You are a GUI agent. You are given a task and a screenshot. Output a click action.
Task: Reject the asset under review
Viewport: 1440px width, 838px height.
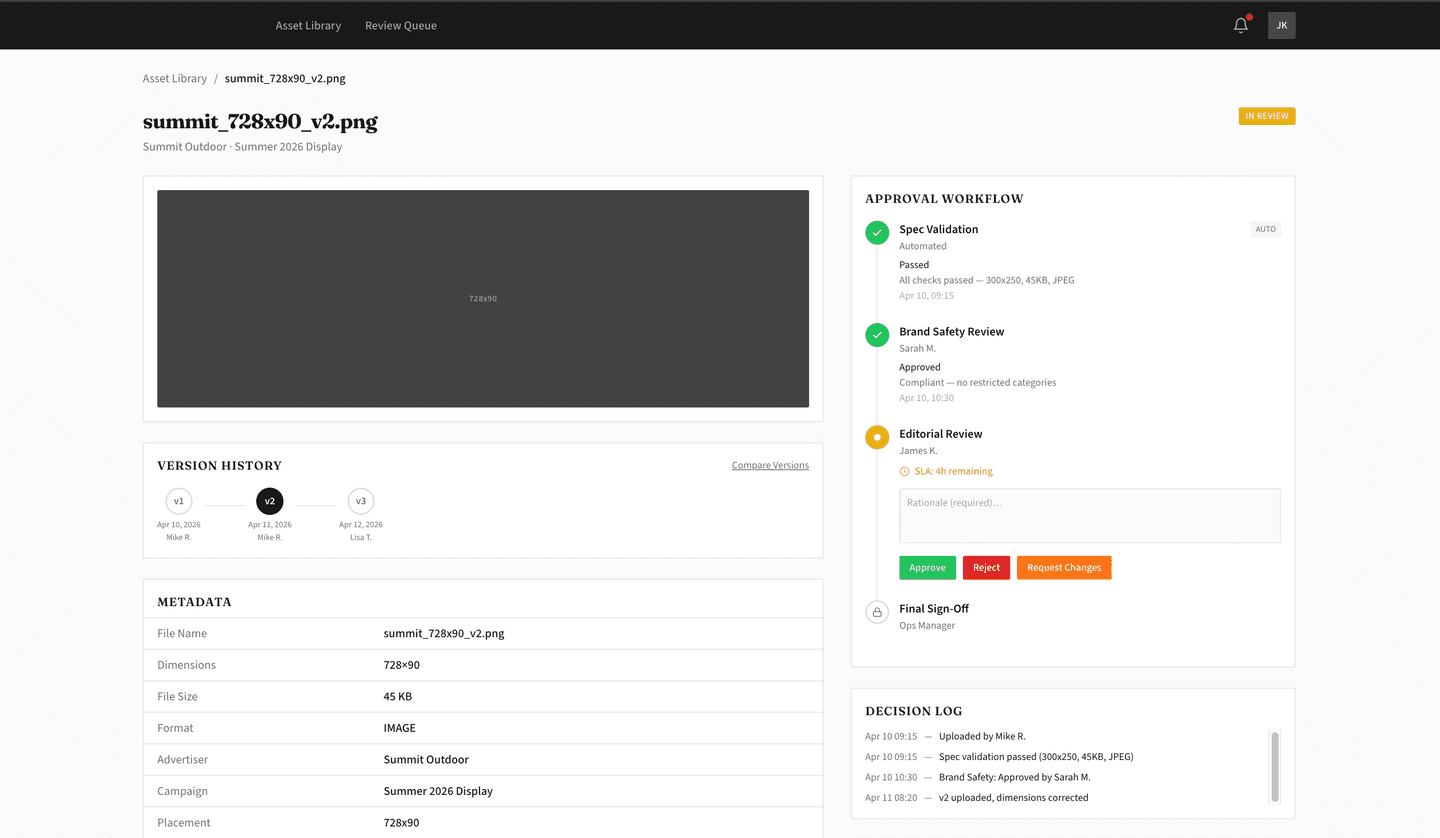(986, 567)
